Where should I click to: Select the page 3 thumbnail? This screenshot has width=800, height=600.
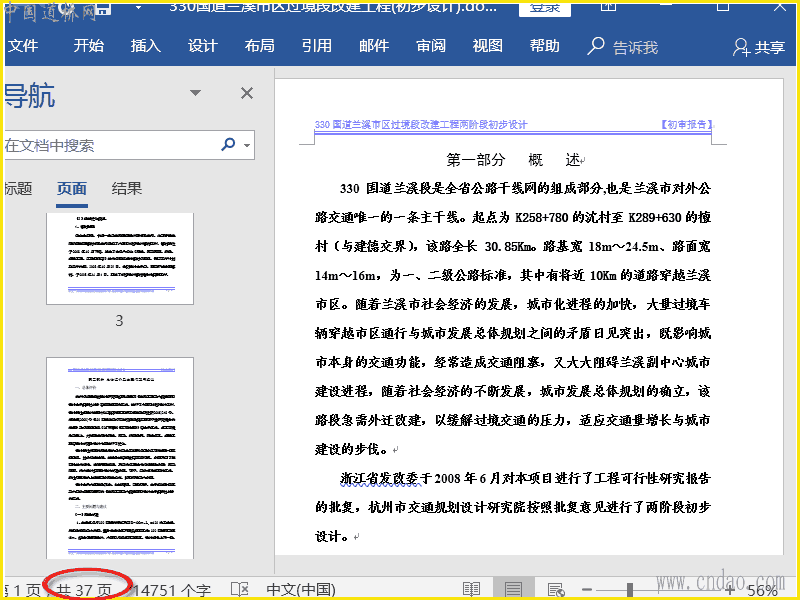coord(119,257)
